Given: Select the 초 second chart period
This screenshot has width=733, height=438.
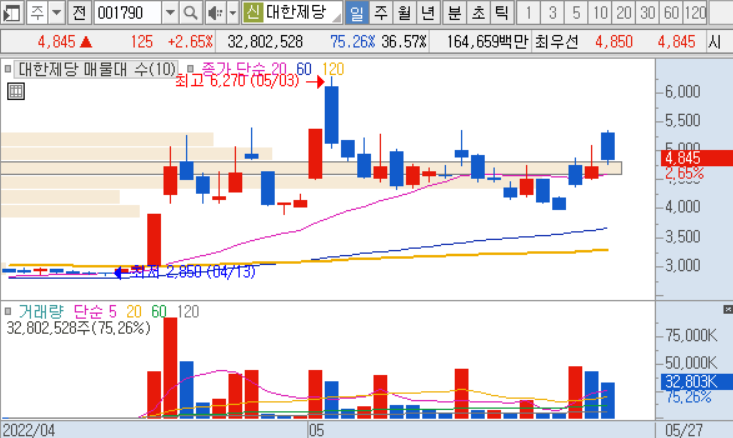Looking at the screenshot, I should point(478,13).
